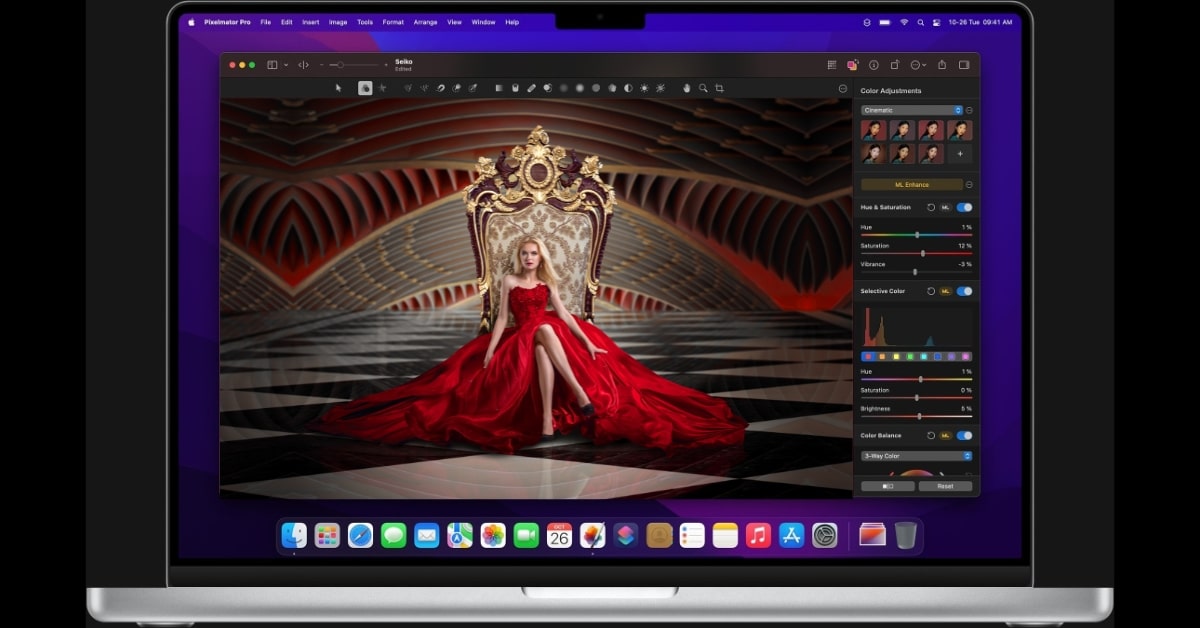
Task: Open the Format menu
Action: (x=393, y=22)
